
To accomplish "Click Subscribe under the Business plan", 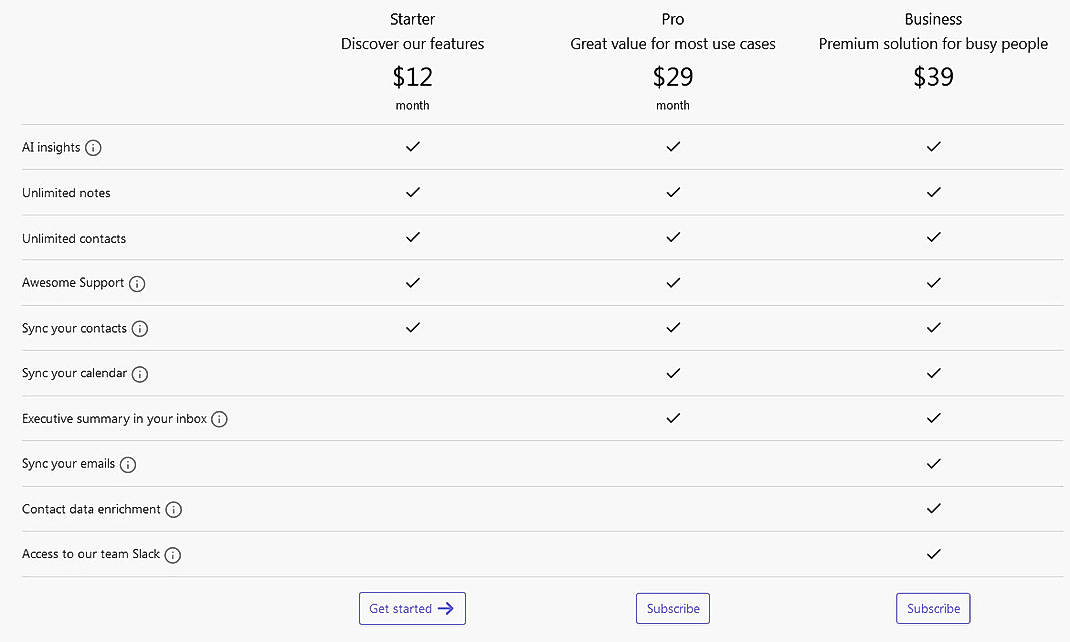I will [x=932, y=608].
